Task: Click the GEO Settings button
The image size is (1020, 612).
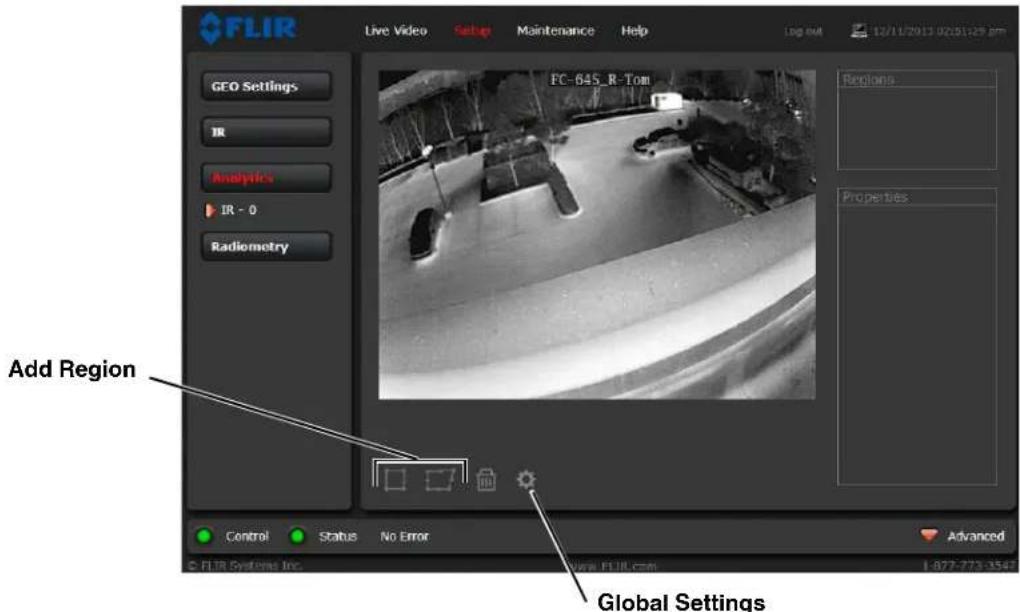Action: pos(267,86)
